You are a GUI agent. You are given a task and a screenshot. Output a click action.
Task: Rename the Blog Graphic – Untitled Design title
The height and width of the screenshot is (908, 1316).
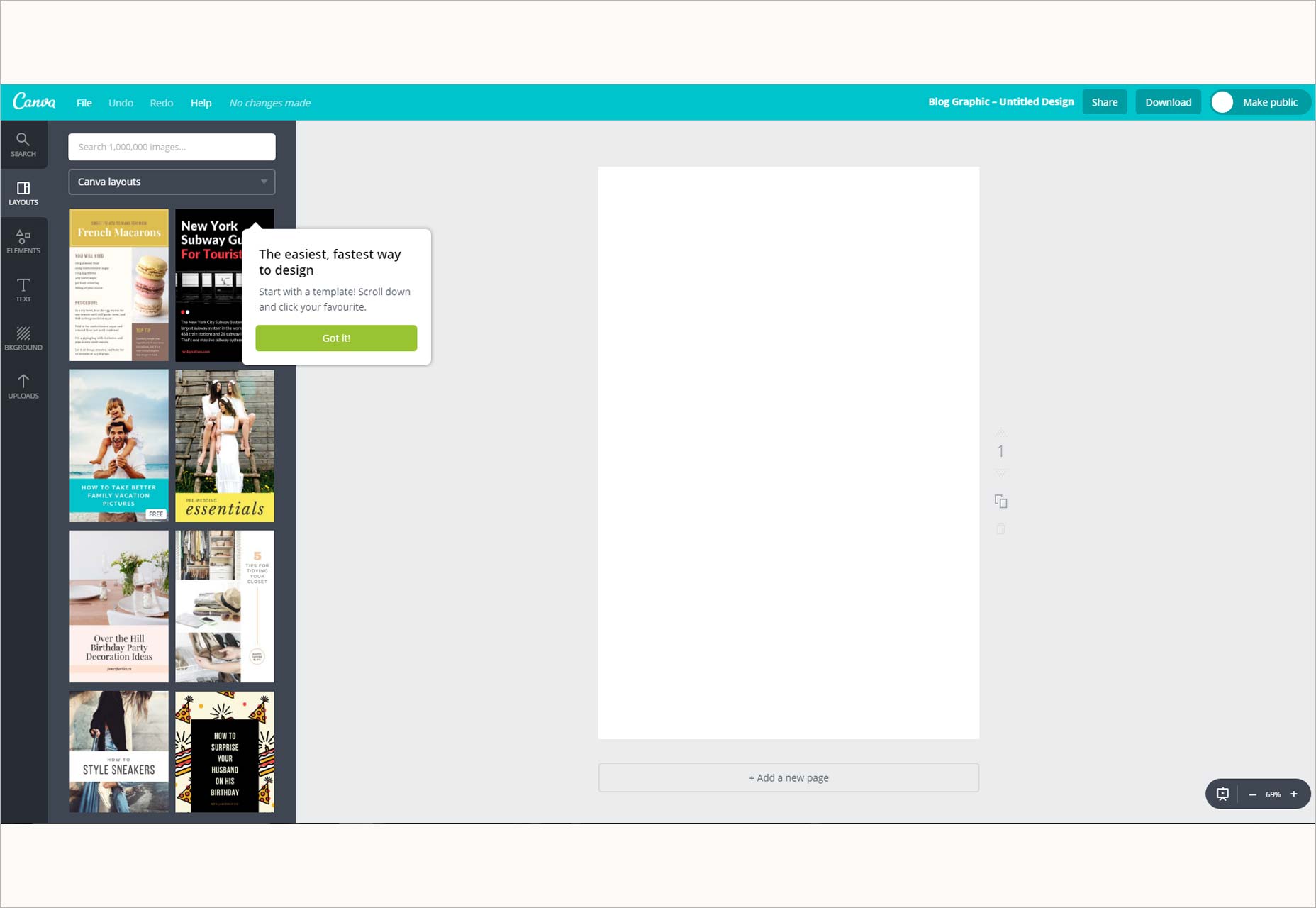point(1001,102)
